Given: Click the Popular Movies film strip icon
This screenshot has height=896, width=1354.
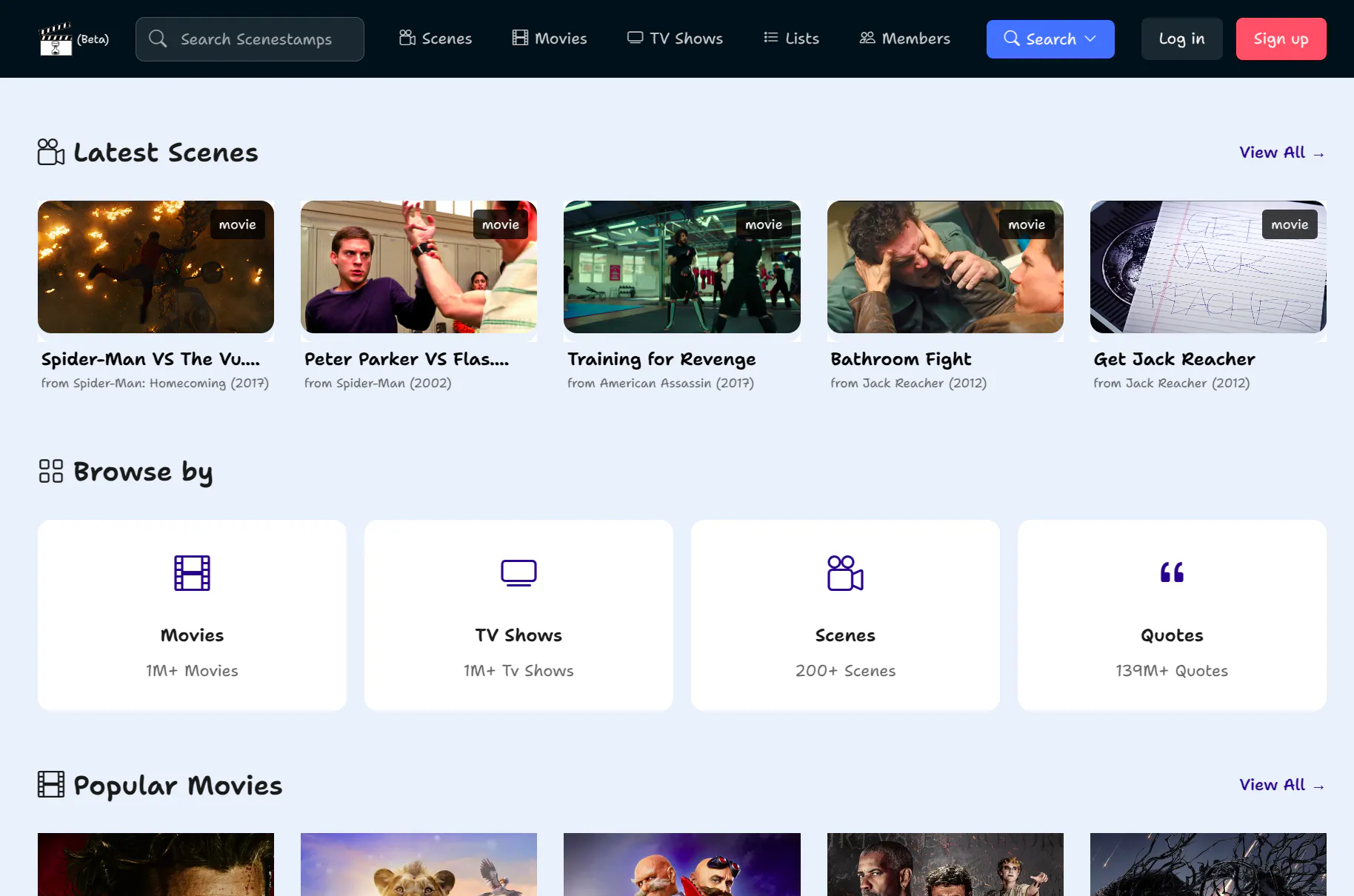Looking at the screenshot, I should point(51,784).
